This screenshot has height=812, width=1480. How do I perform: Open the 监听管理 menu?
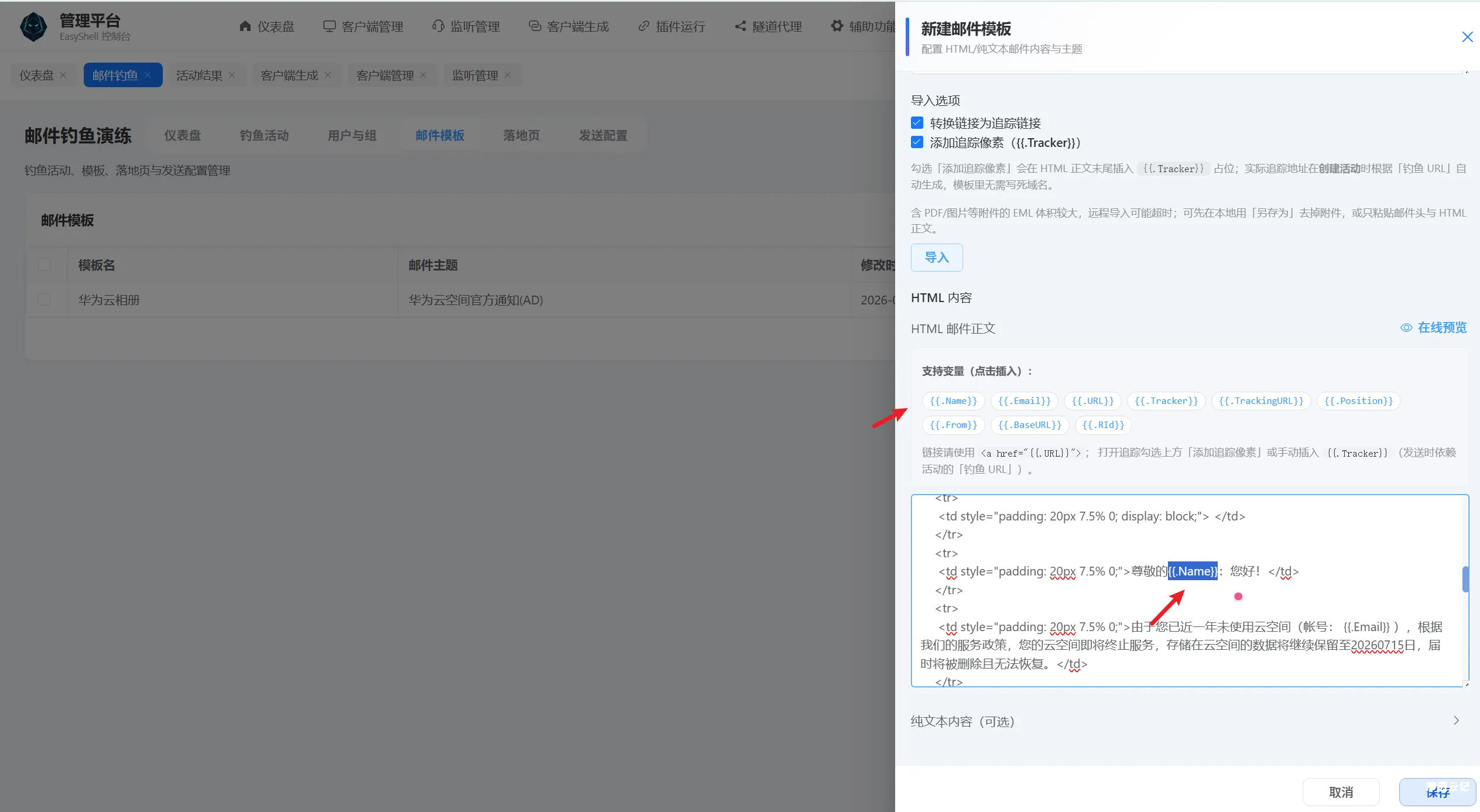466,26
